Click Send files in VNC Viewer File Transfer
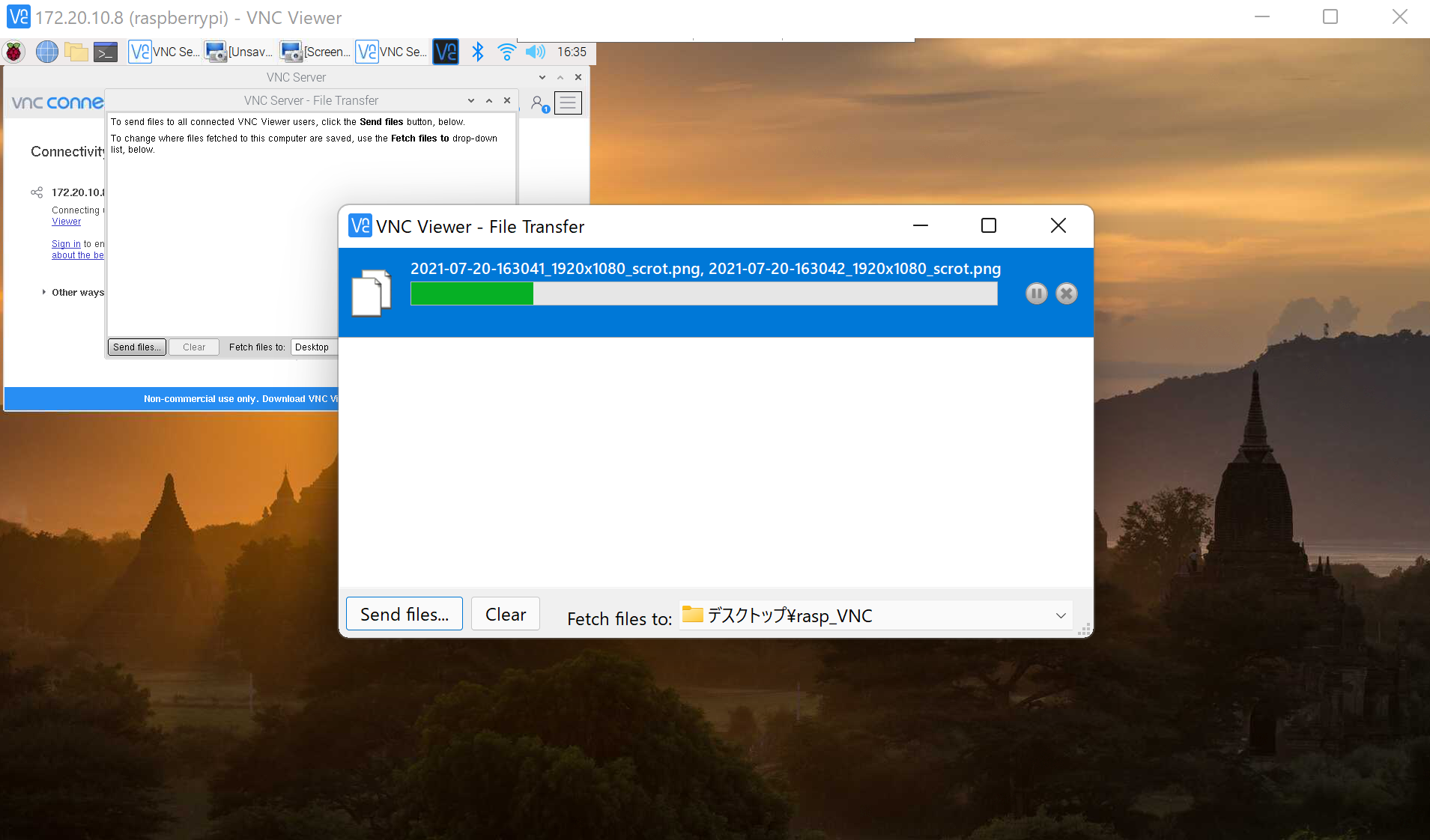This screenshot has width=1430, height=840. [x=403, y=614]
